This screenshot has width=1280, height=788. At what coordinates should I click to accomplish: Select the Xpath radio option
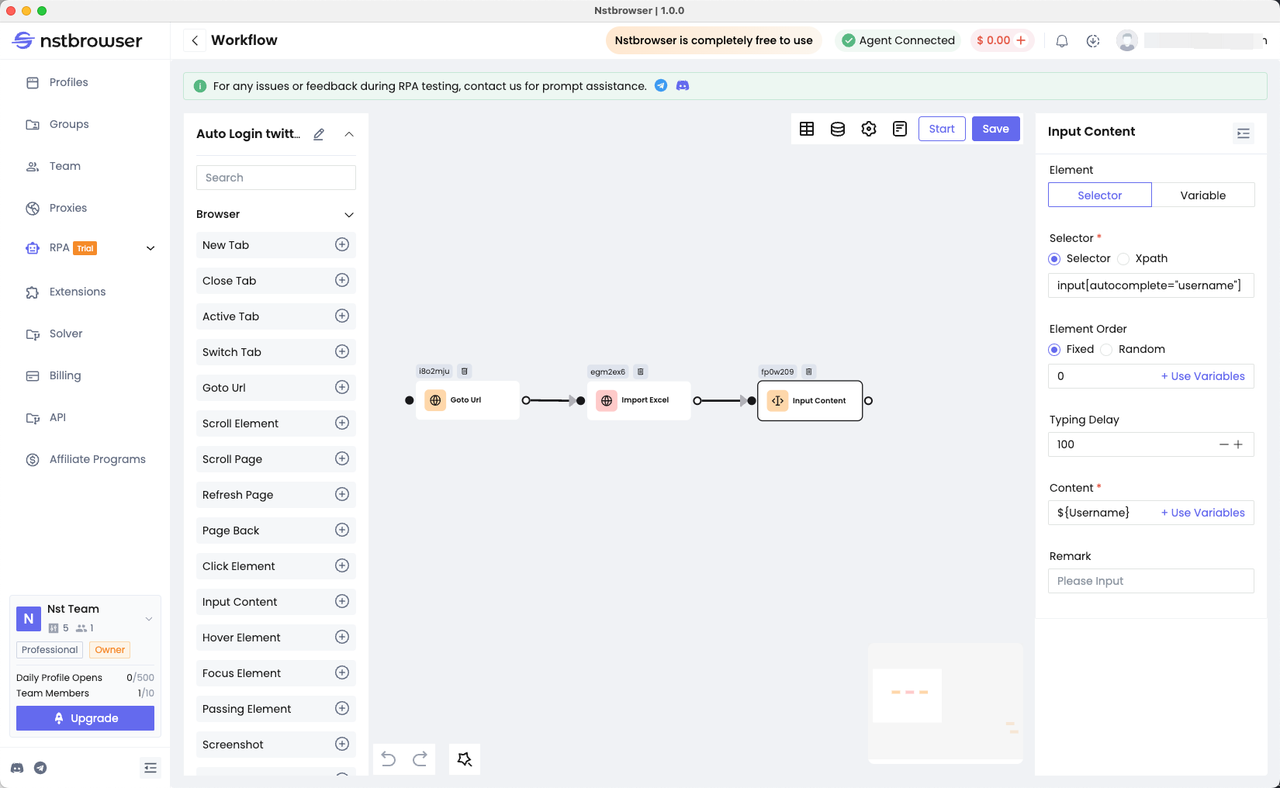[x=1124, y=259]
